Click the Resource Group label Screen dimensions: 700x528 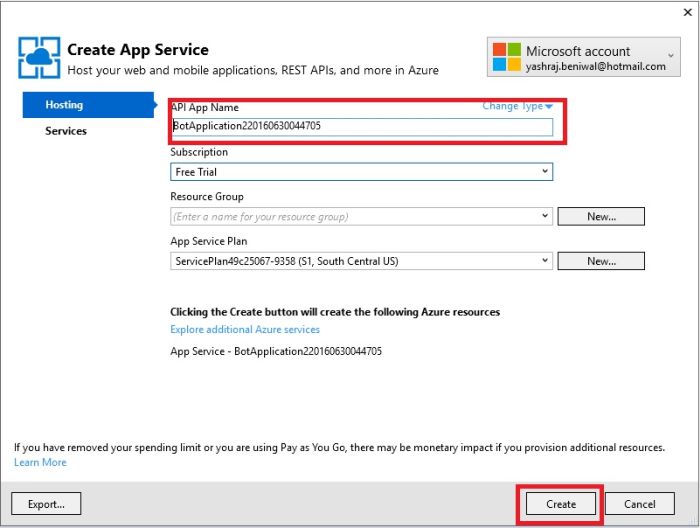(207, 197)
